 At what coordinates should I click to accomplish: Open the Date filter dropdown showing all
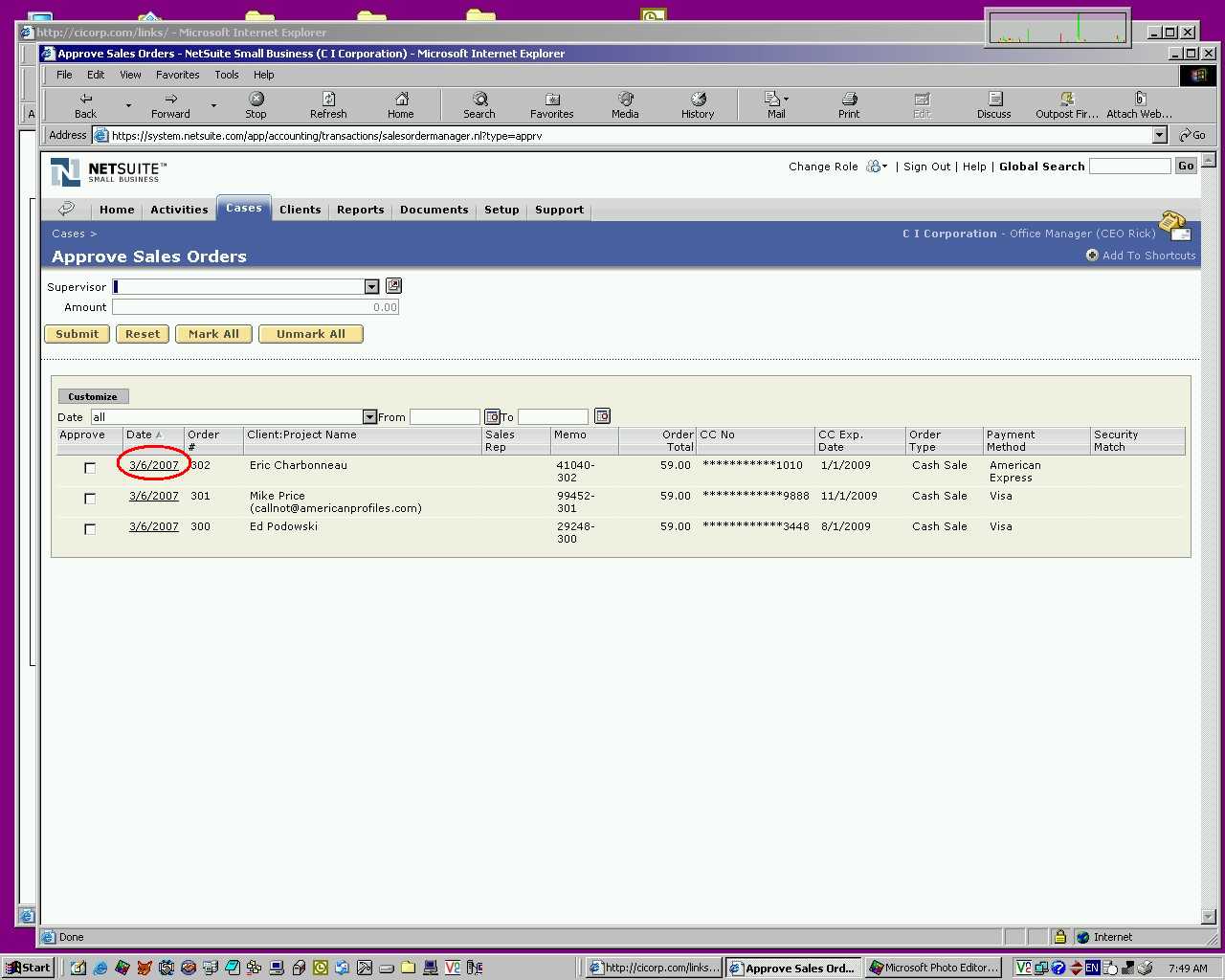(369, 417)
